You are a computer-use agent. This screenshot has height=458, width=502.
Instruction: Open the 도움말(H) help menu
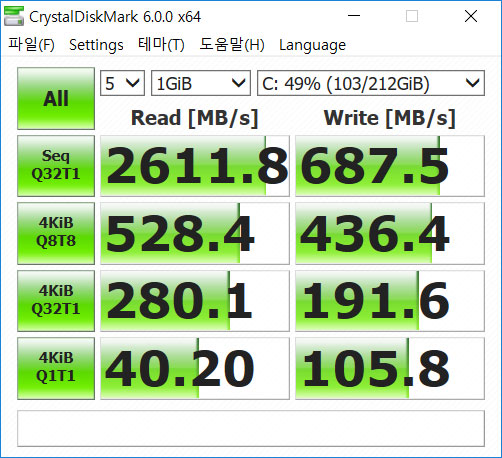(232, 45)
